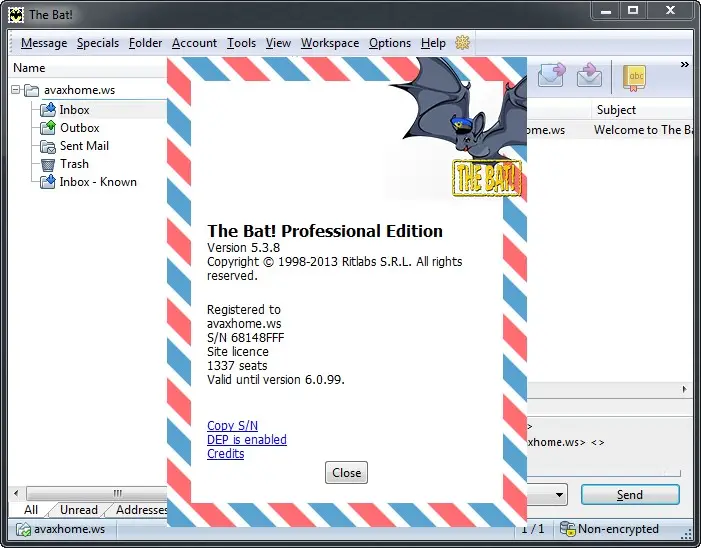Click The Bat! title bar icon
701x548 pixels.
[16, 15]
